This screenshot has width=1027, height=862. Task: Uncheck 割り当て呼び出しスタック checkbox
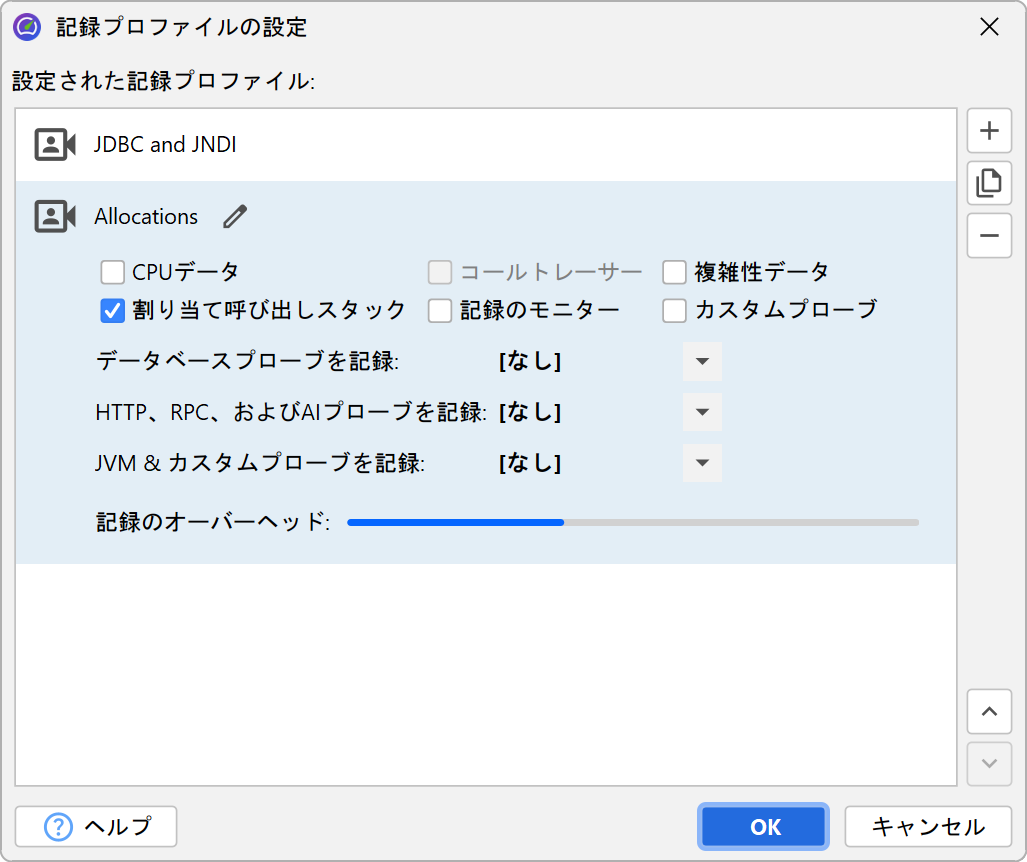pos(112,311)
